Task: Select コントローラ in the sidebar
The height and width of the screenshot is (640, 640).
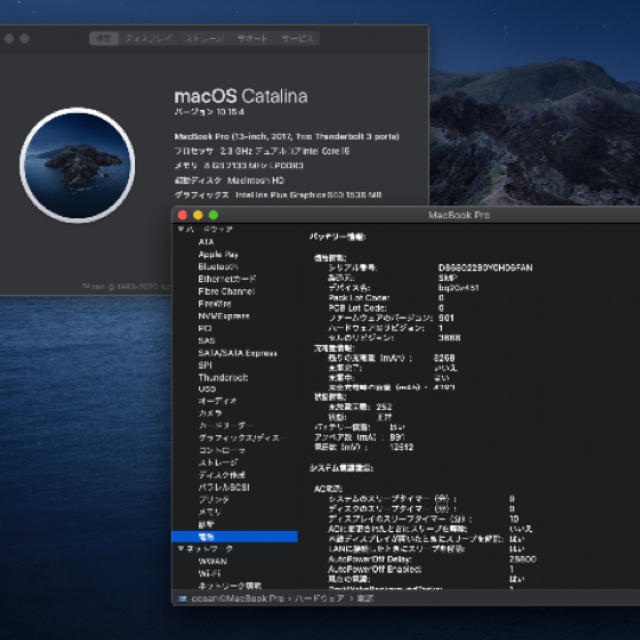Action: [222, 450]
